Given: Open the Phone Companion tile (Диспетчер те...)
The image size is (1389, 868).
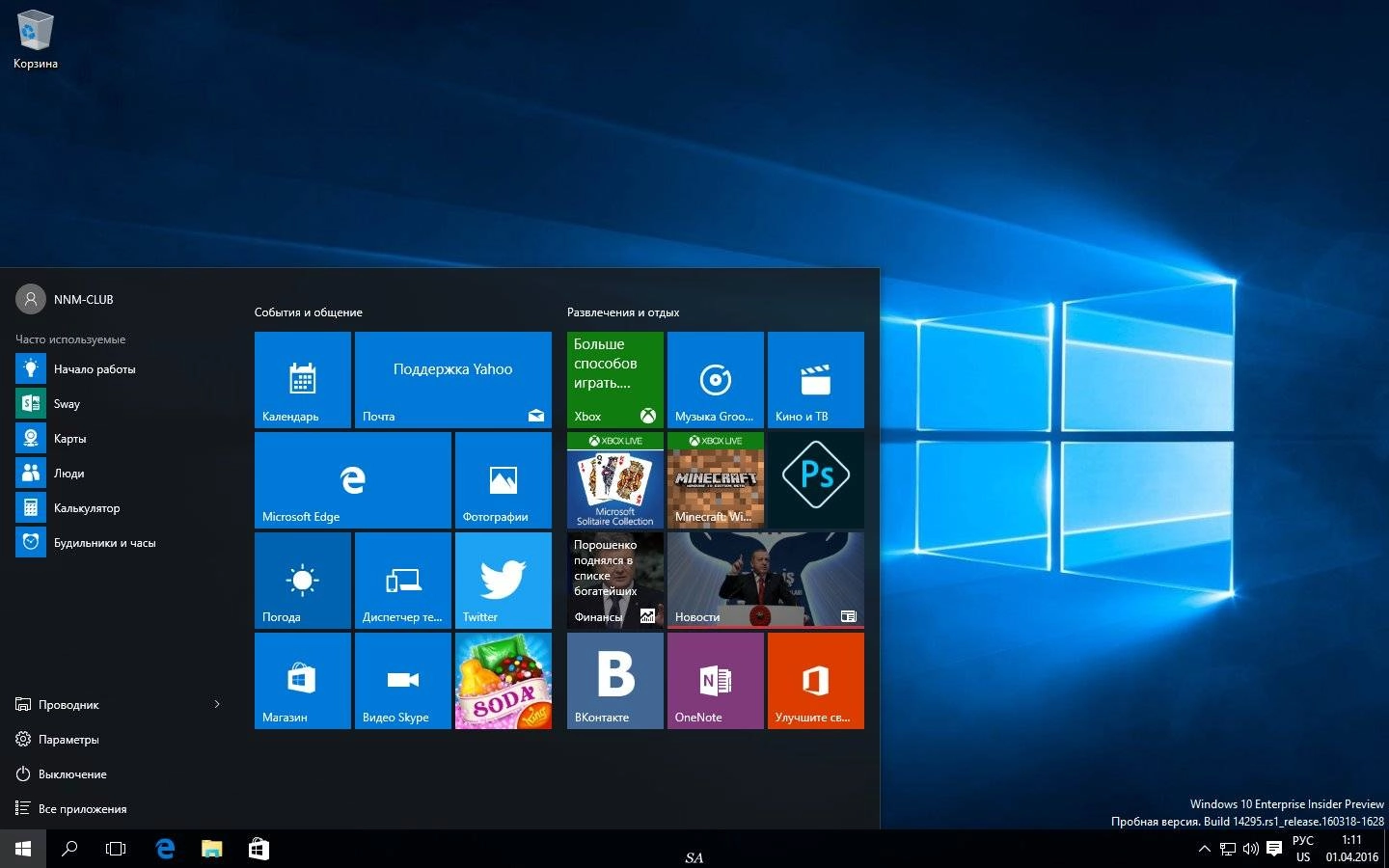Looking at the screenshot, I should (x=403, y=581).
